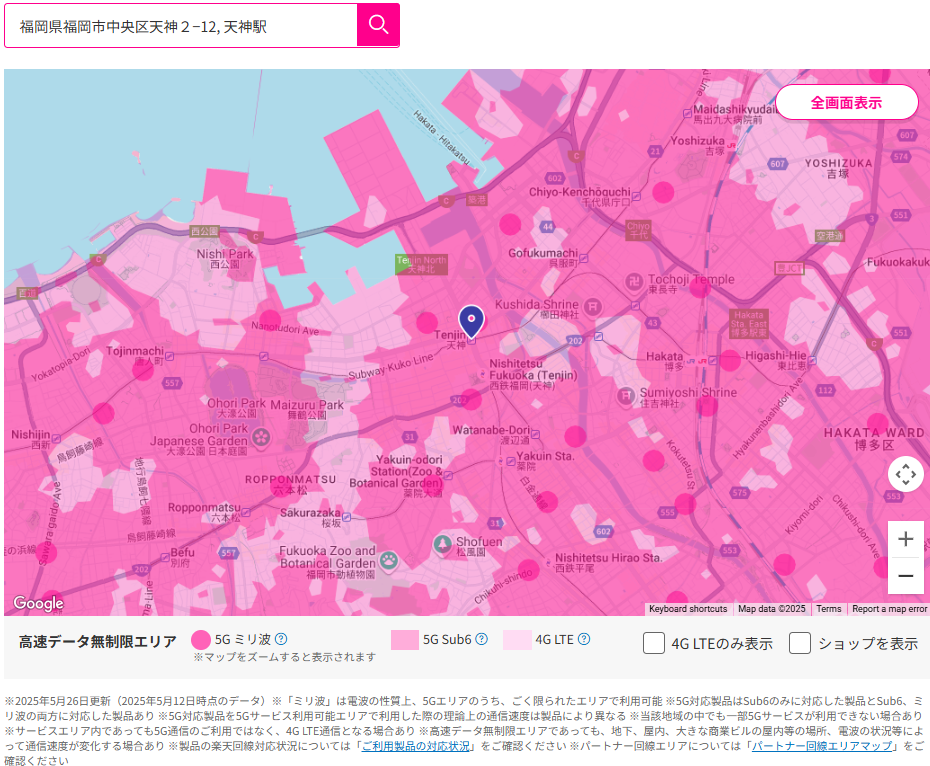930x766 pixels.
Task: Open 5G ミリ波 help question icon
Action: (x=282, y=639)
